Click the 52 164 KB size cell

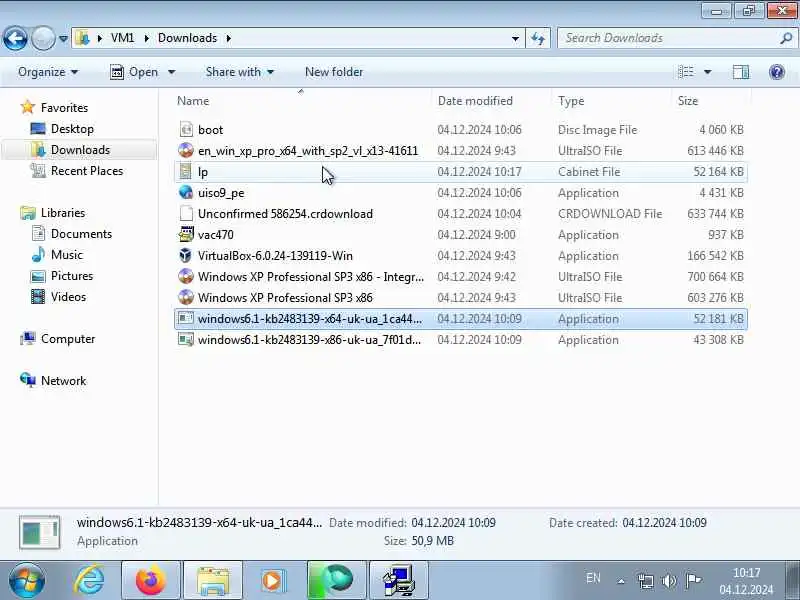tap(718, 172)
